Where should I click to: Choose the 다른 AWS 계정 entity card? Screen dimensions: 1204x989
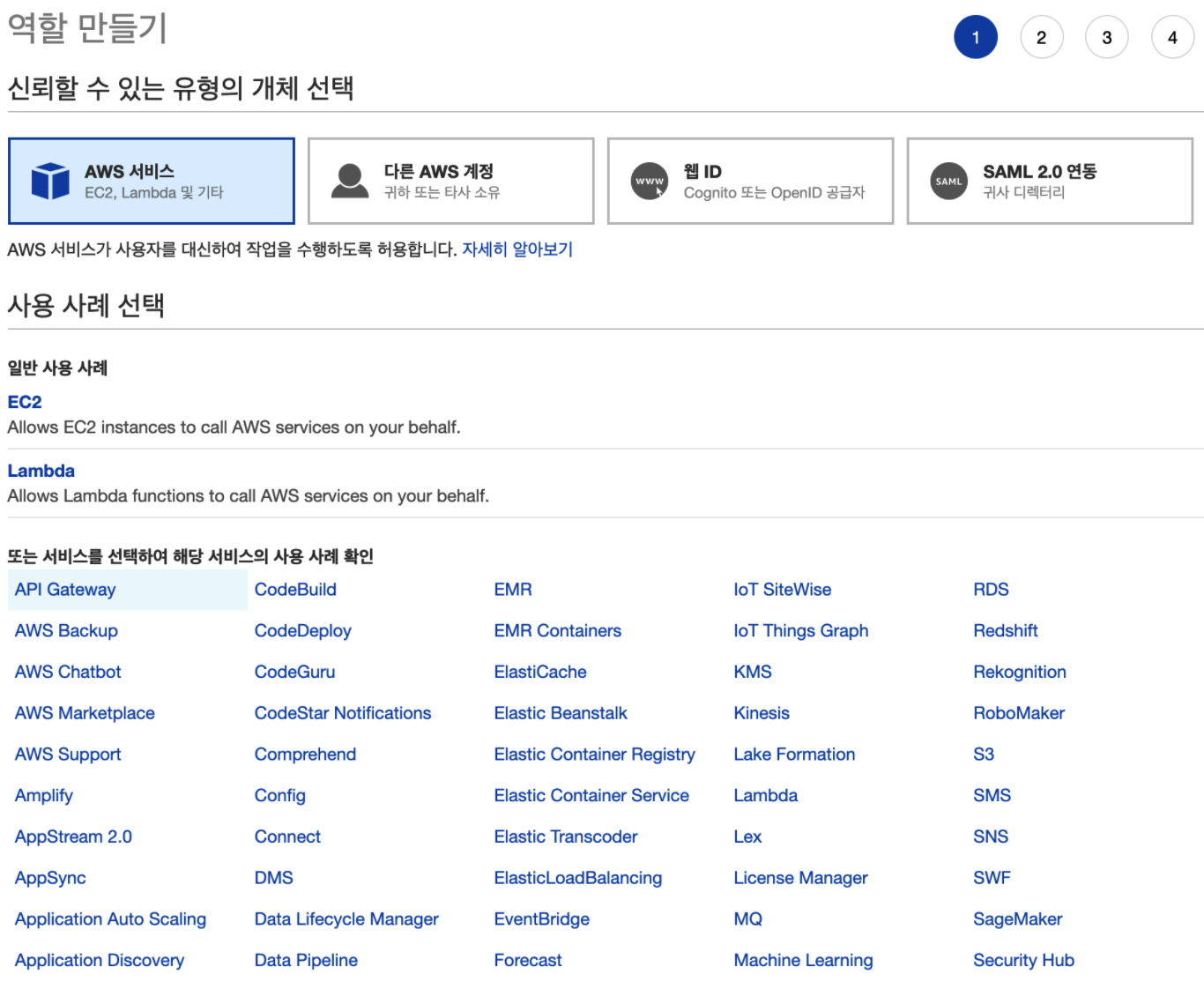click(451, 181)
